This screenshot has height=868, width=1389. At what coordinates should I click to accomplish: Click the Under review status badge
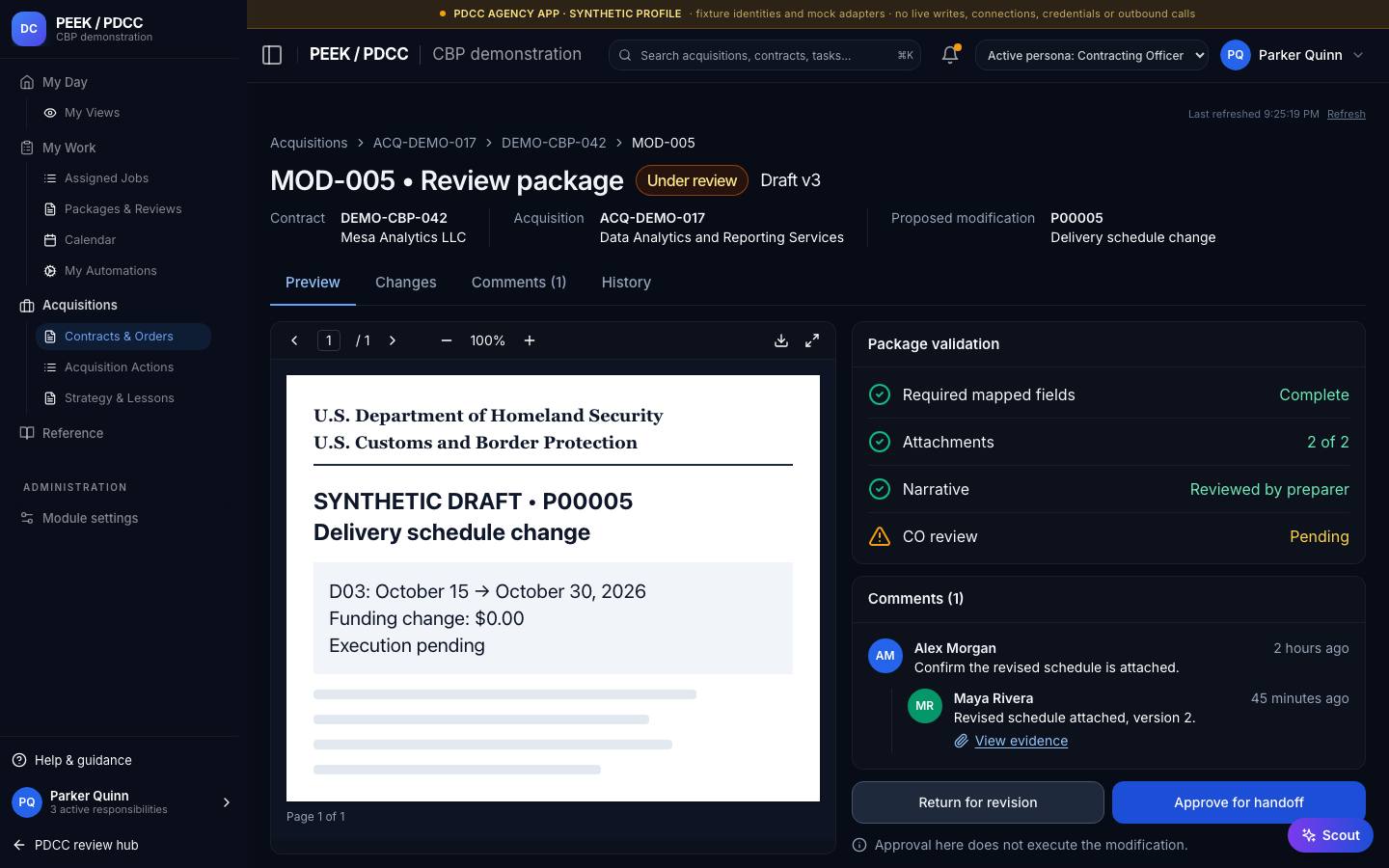point(692,180)
